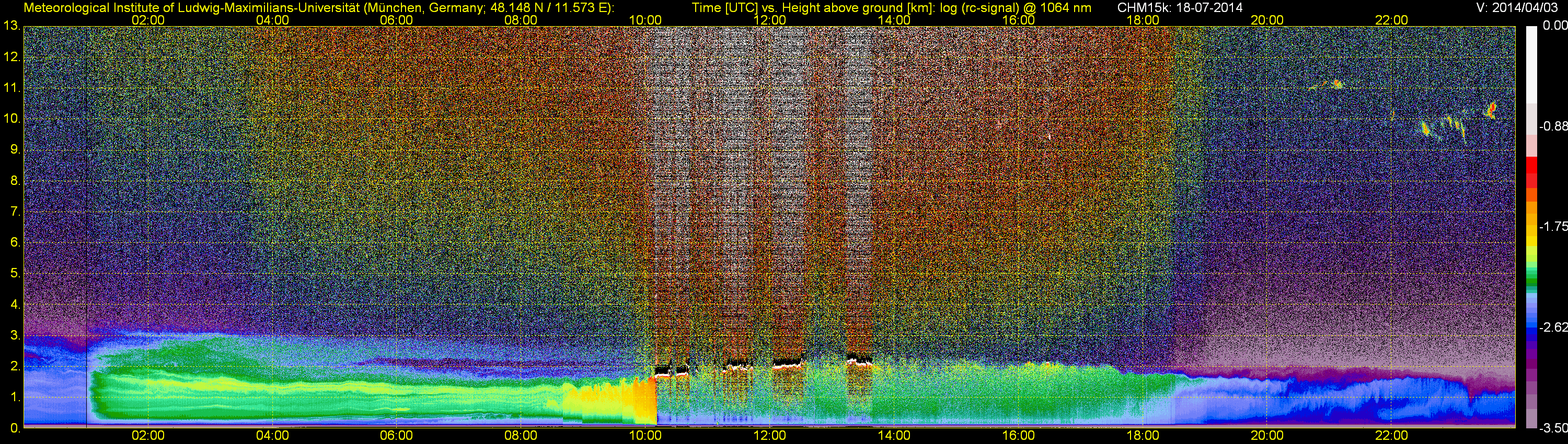
Task: Select 14:00 on the top time axis
Action: [x=894, y=20]
